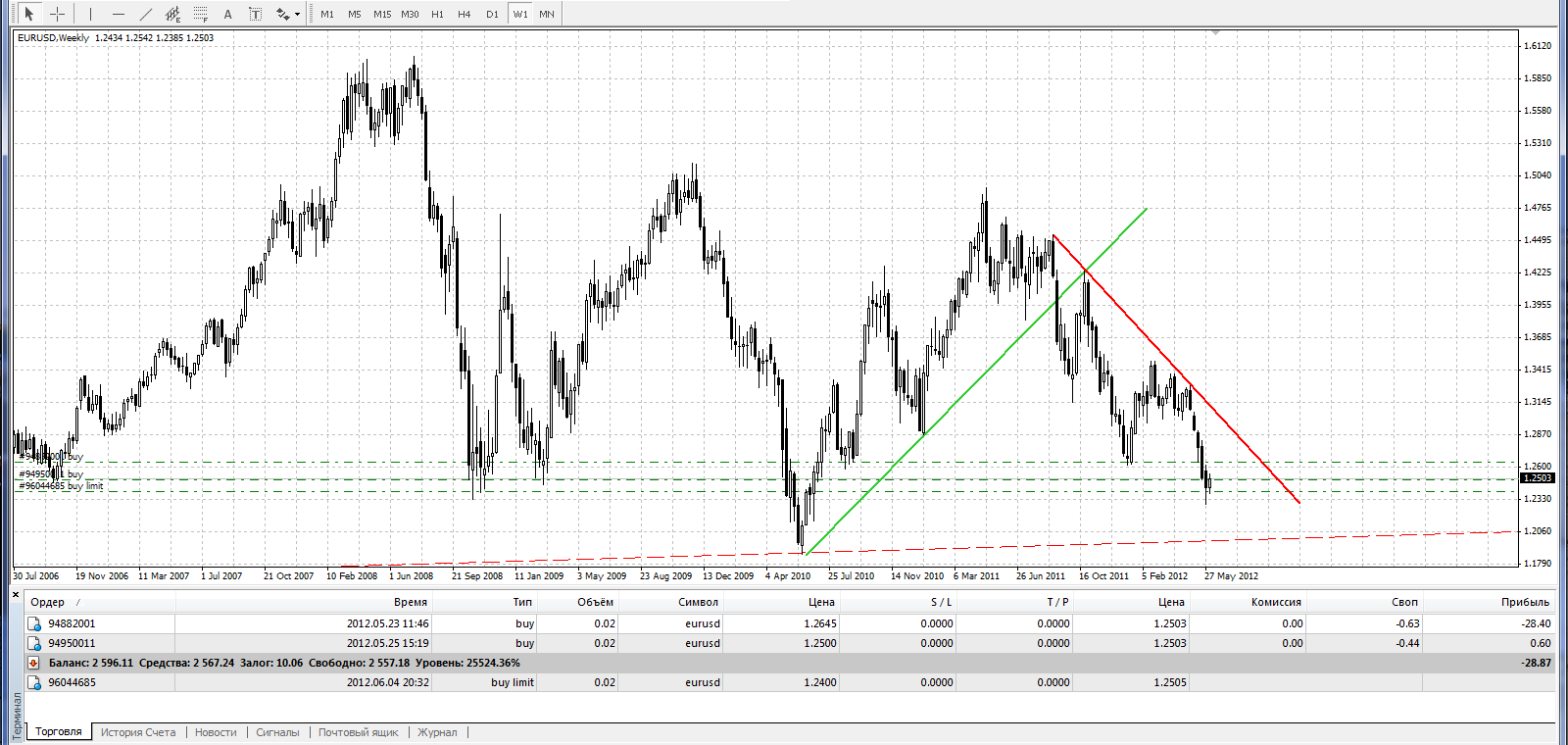Viewport: 1568px width, 745px height.
Task: Open the История Счета tab
Action: point(138,732)
